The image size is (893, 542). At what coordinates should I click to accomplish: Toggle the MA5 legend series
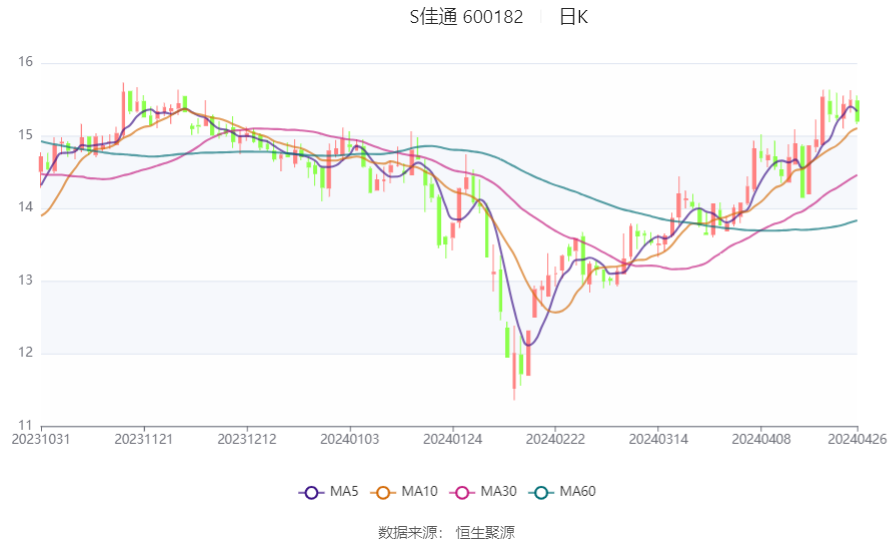click(329, 492)
